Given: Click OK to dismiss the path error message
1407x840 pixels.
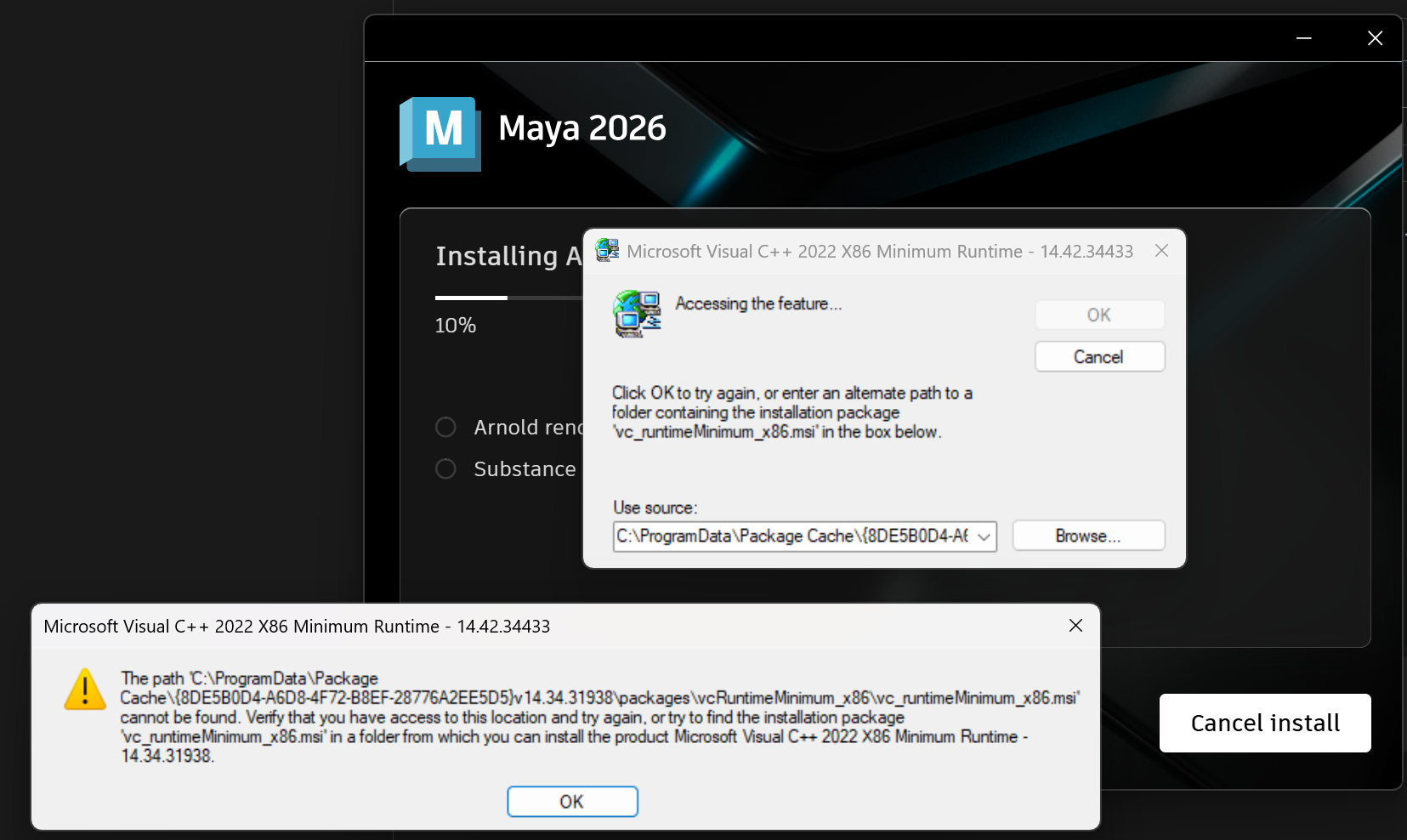Looking at the screenshot, I should 571,801.
